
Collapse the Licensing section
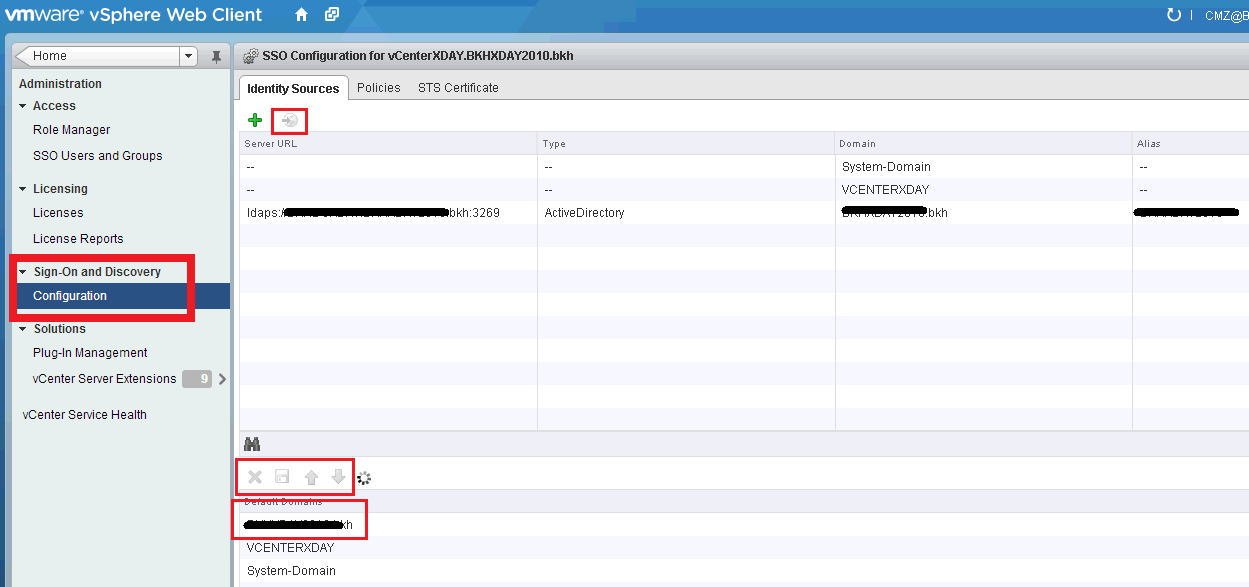(x=23, y=189)
